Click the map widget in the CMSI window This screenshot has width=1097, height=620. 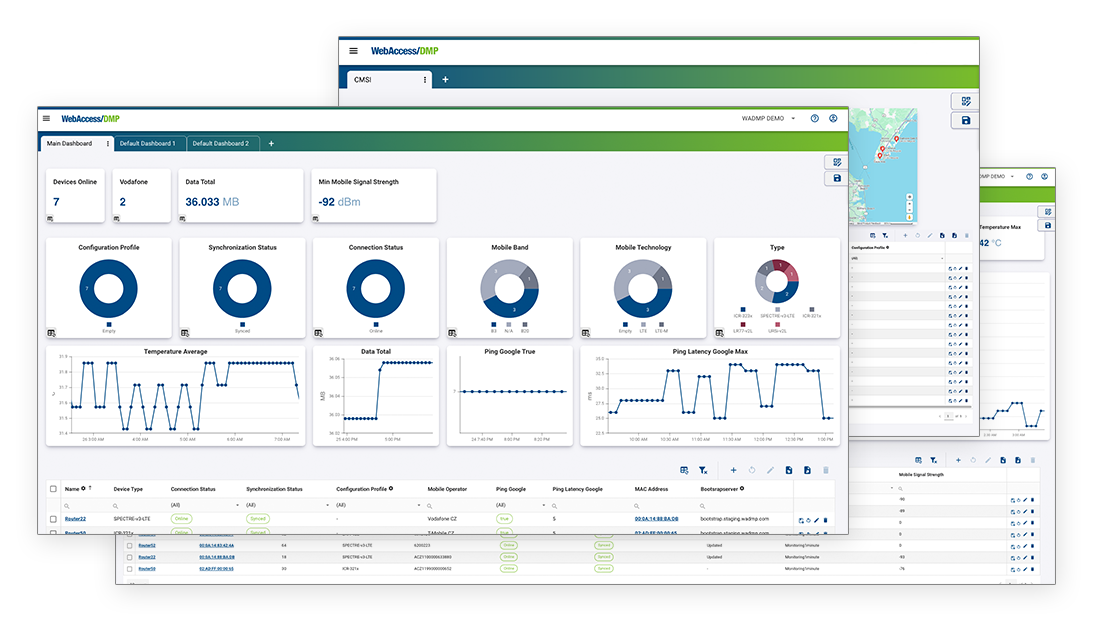(x=883, y=166)
